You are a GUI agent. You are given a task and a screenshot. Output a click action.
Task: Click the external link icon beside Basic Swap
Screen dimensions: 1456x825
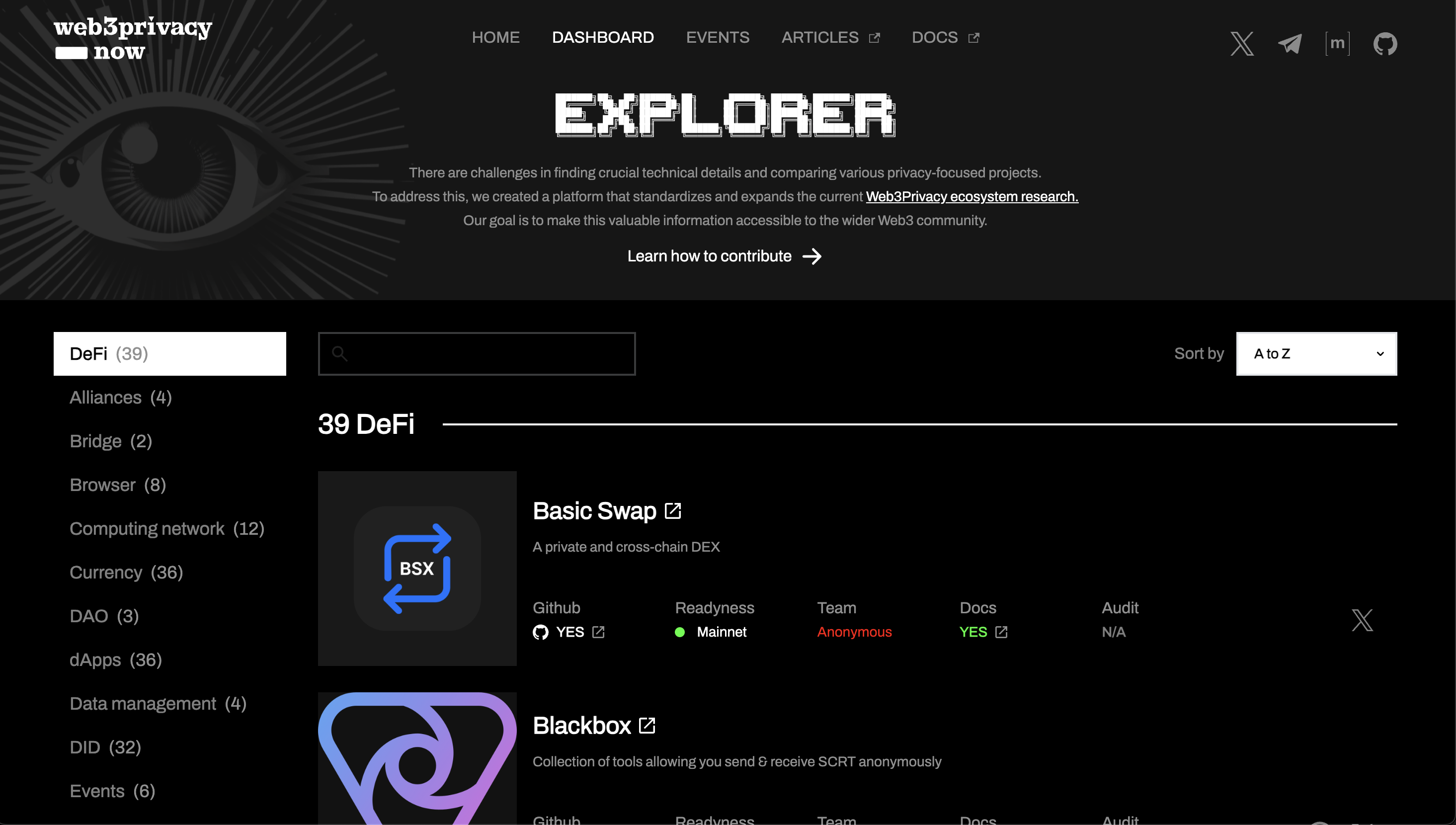pyautogui.click(x=672, y=510)
